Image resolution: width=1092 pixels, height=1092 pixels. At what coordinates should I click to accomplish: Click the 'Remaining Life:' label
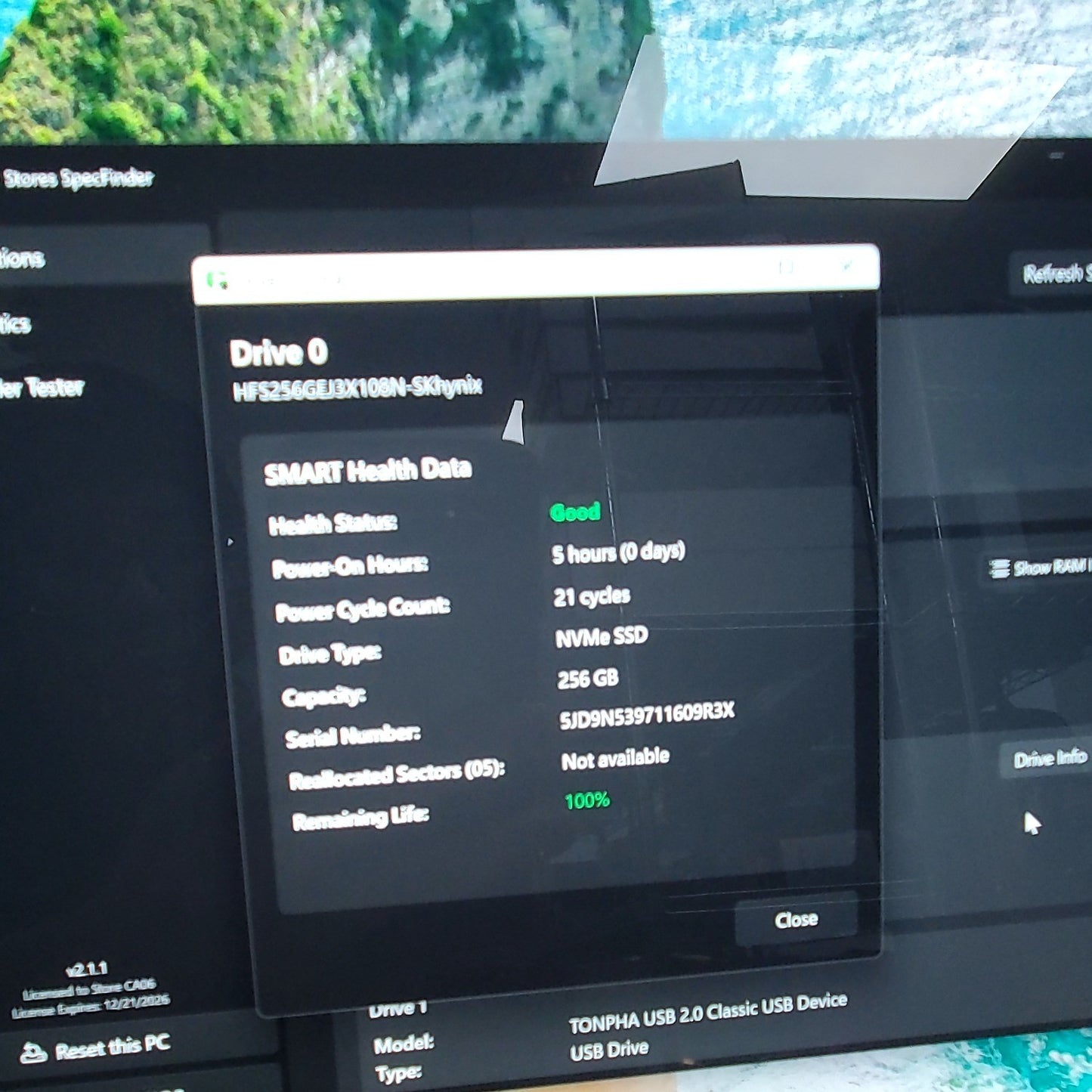tap(360, 818)
